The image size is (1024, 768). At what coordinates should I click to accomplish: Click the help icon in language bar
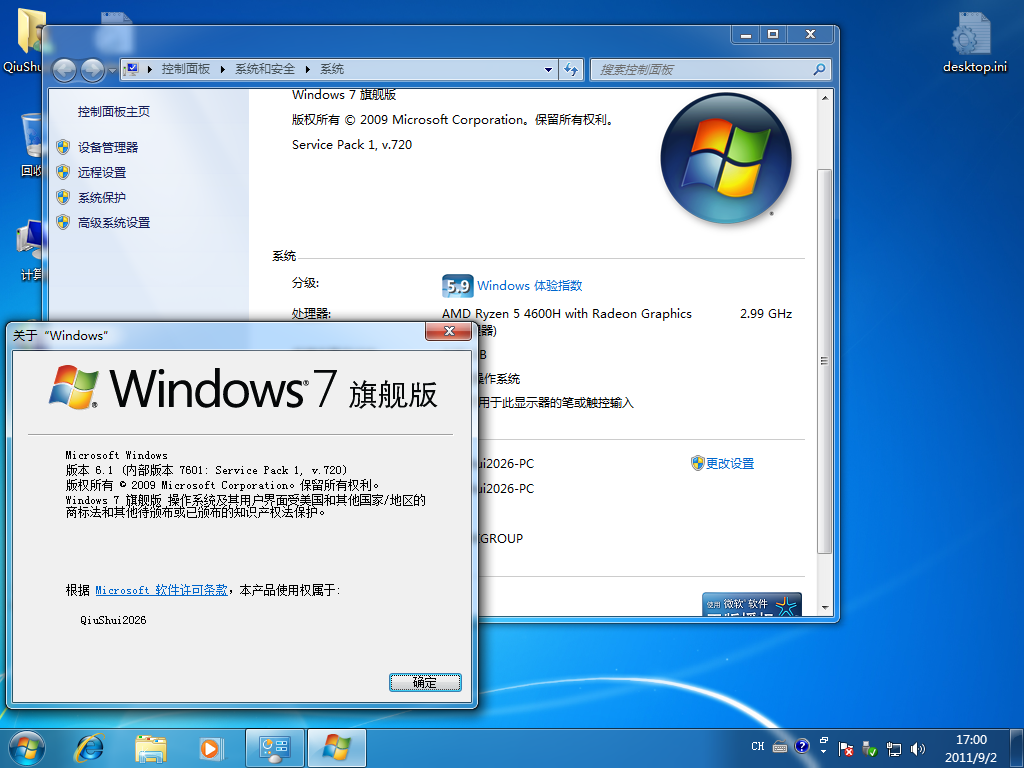[802, 746]
